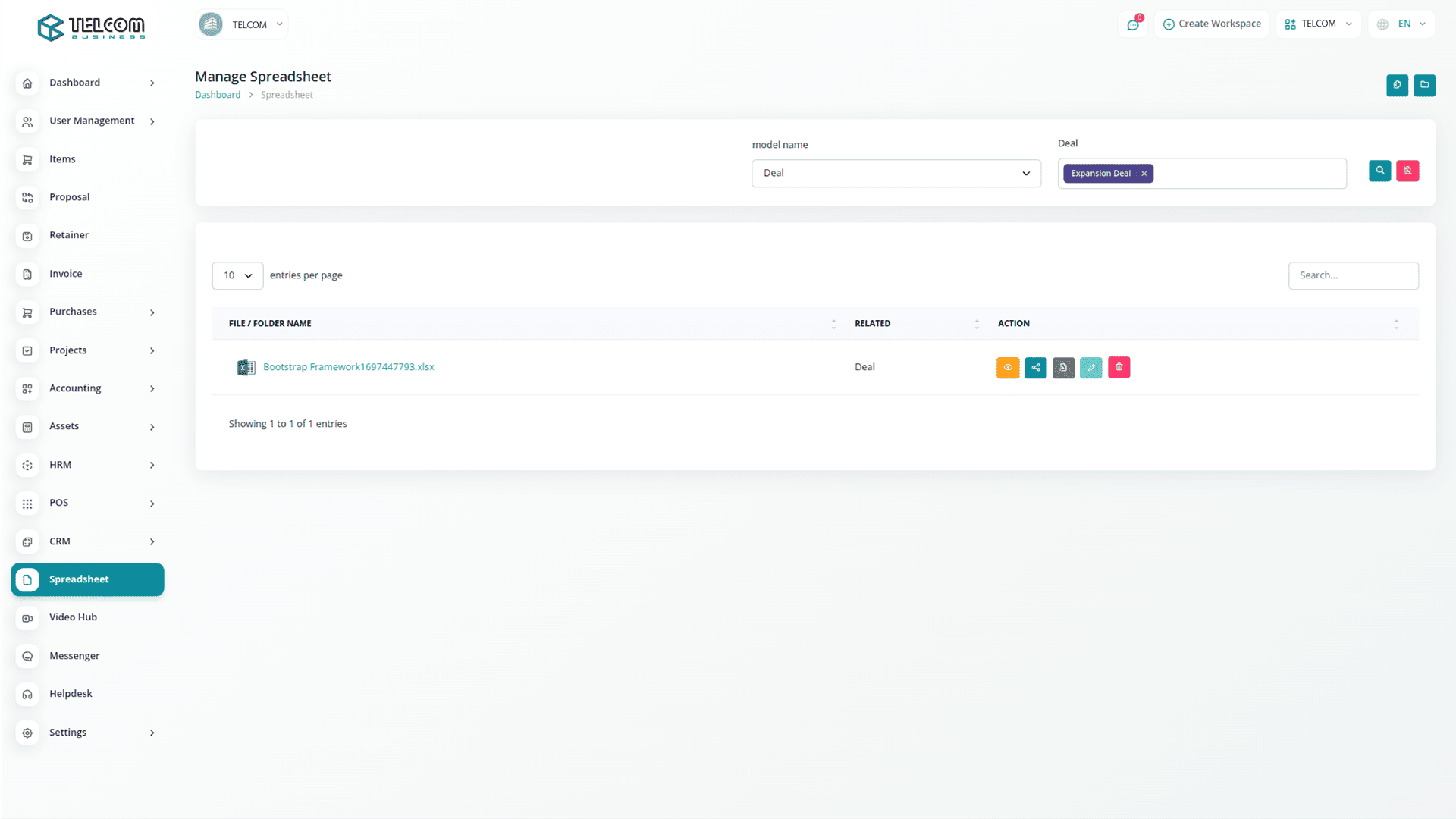
Task: Click the teal search filter button
Action: 1380,171
